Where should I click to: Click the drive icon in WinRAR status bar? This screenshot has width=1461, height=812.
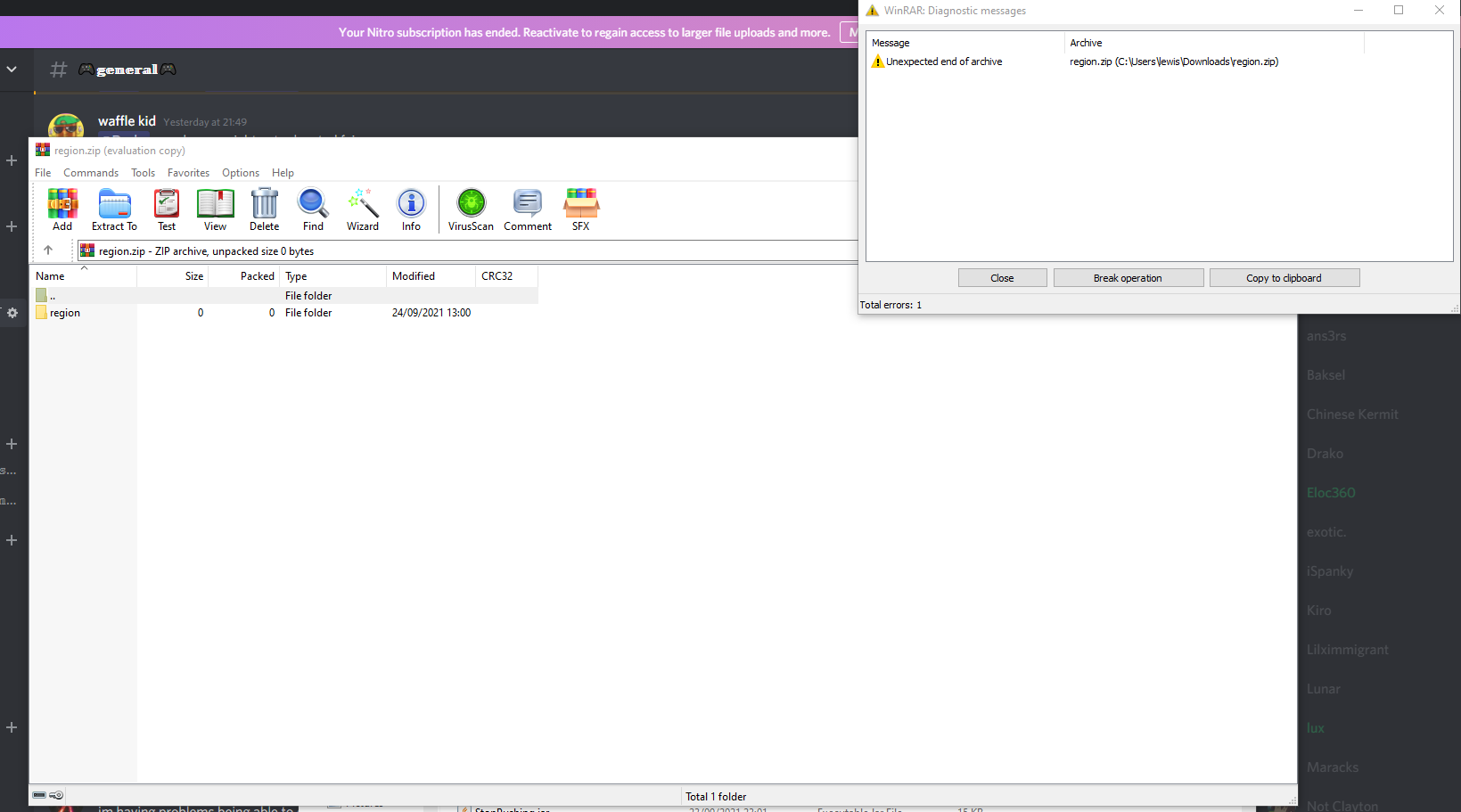pyautogui.click(x=39, y=795)
